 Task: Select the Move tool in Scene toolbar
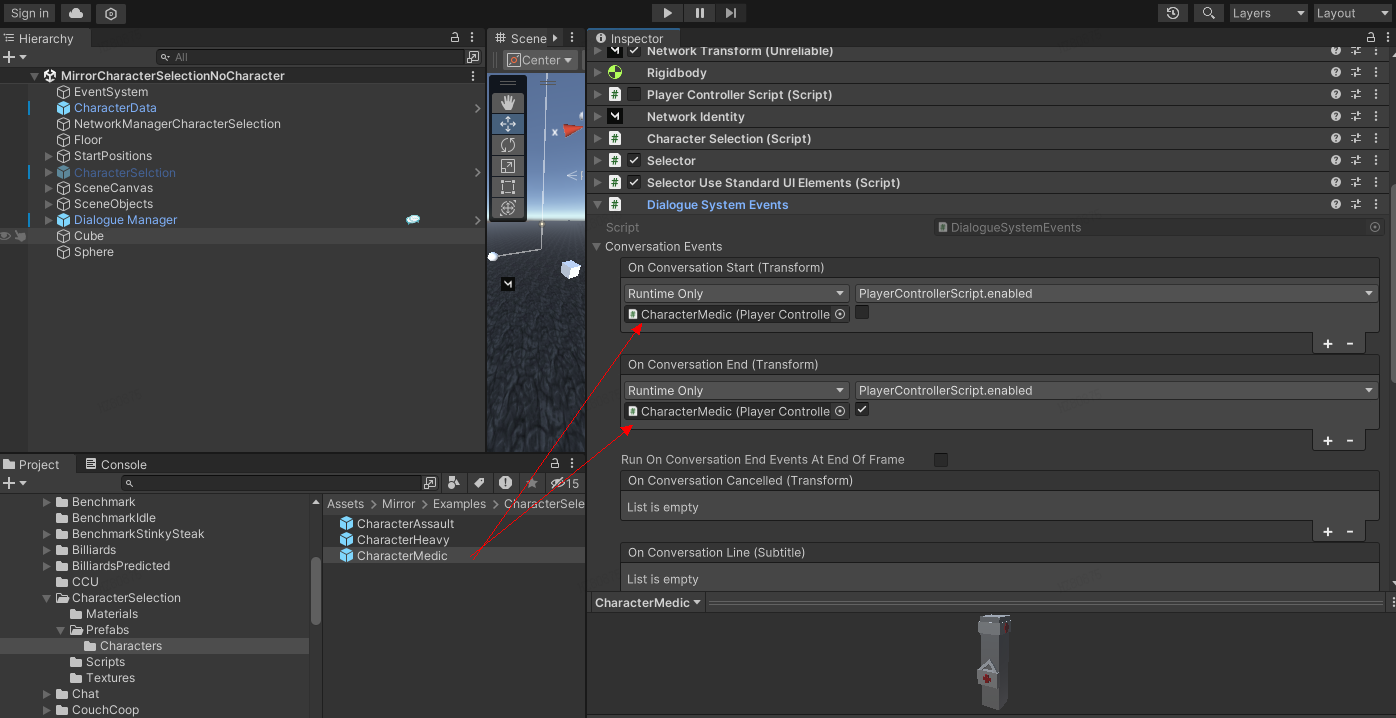point(508,124)
